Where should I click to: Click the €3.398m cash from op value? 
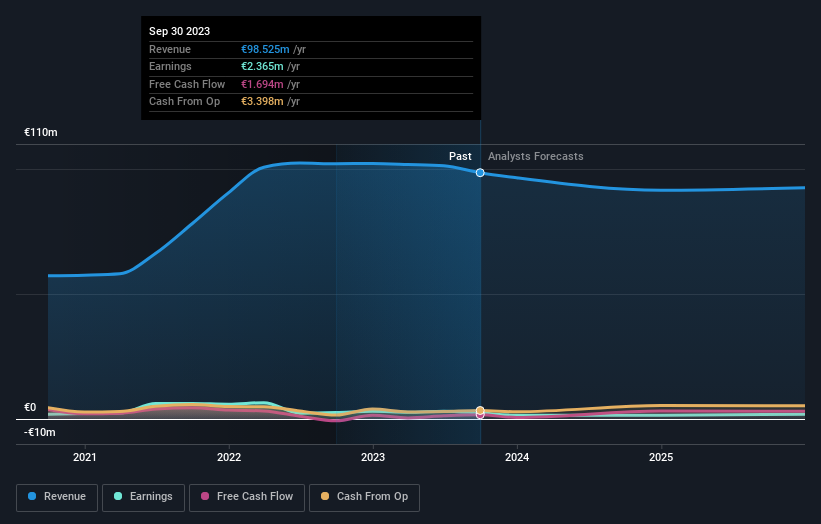click(x=262, y=102)
